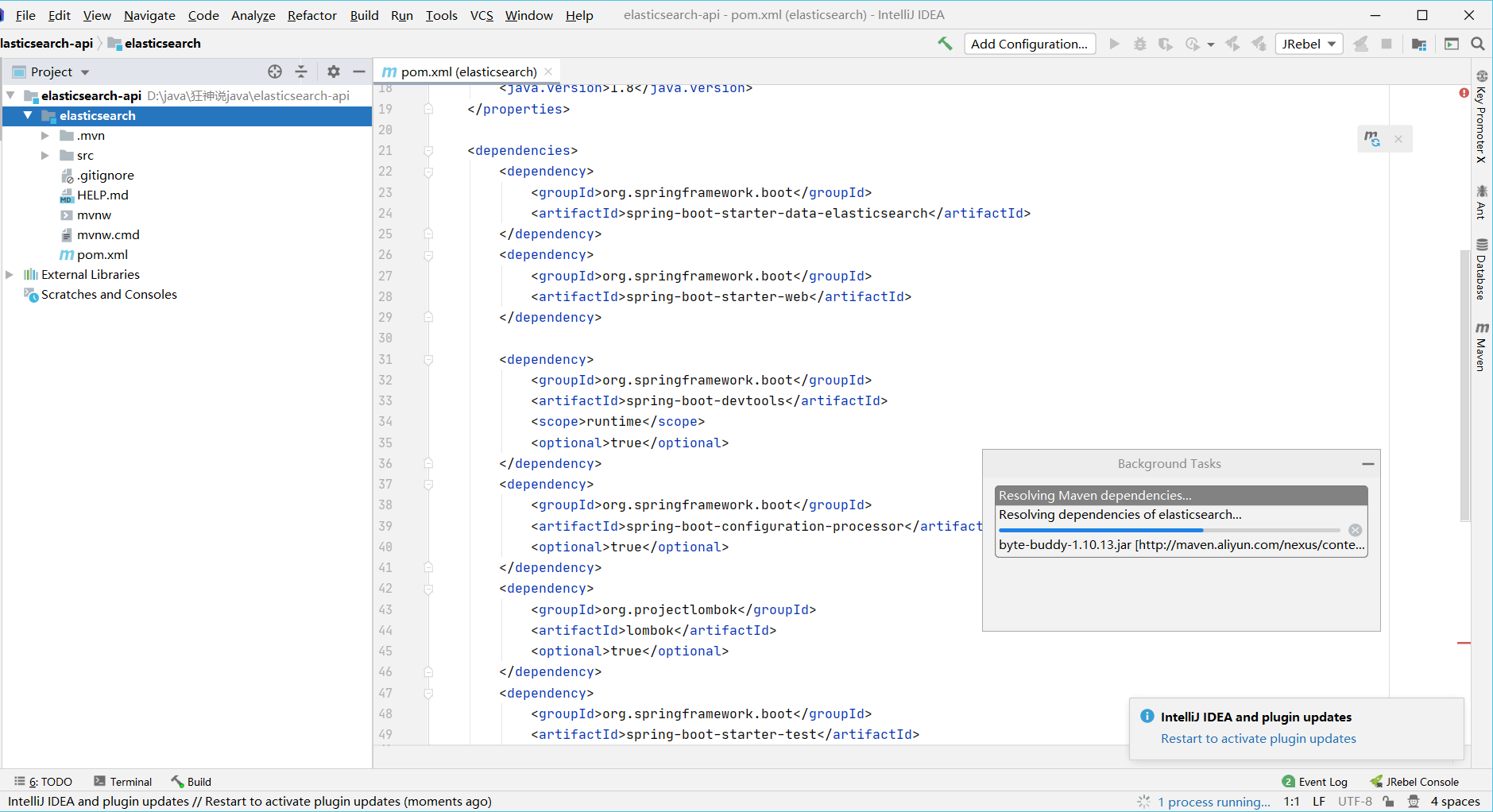This screenshot has width=1493, height=812.
Task: Open the JRebel dropdown selector
Action: (1309, 44)
